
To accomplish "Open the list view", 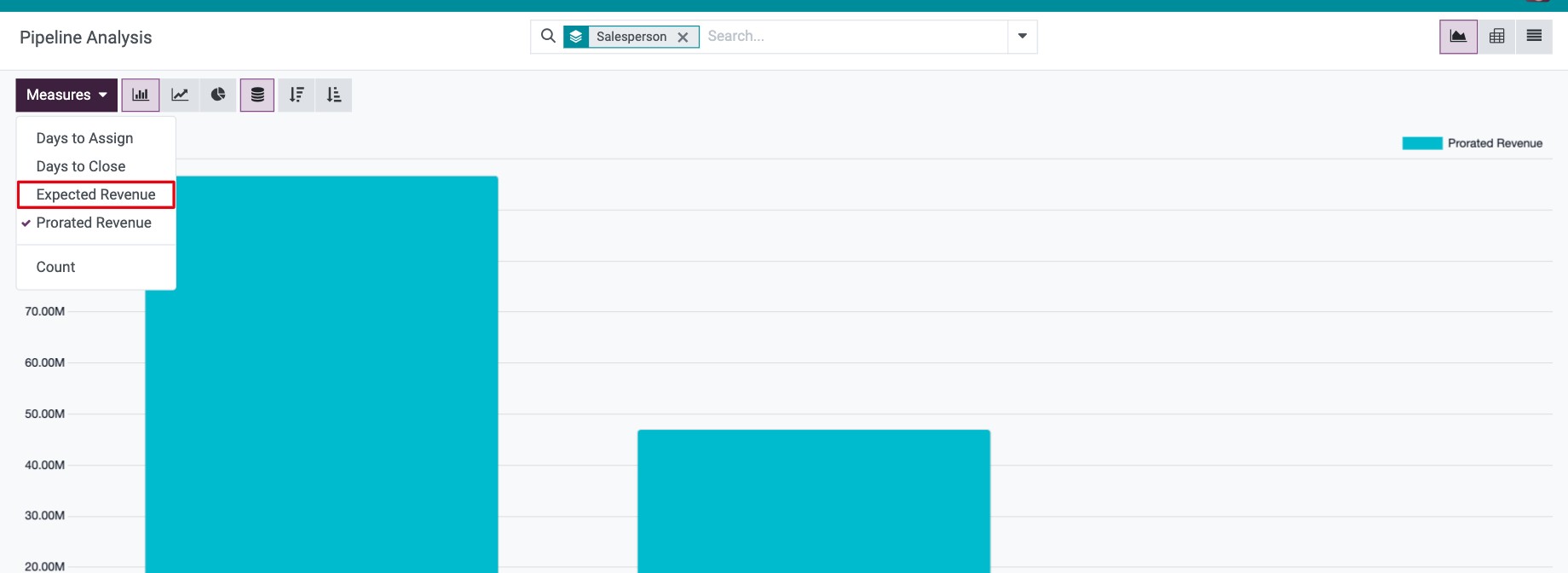I will coord(1534,37).
